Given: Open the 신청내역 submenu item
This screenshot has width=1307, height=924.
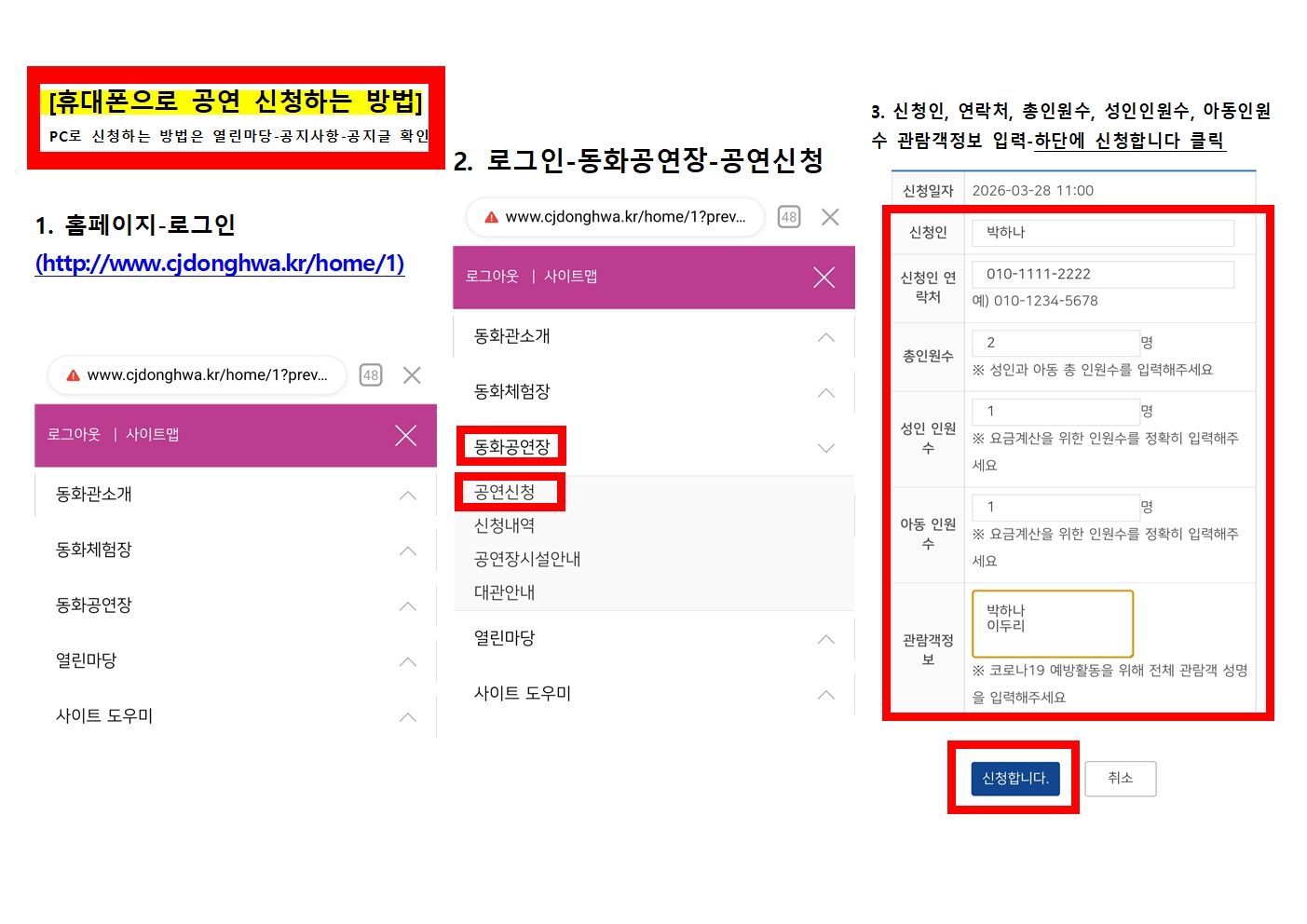Looking at the screenshot, I should click(505, 525).
